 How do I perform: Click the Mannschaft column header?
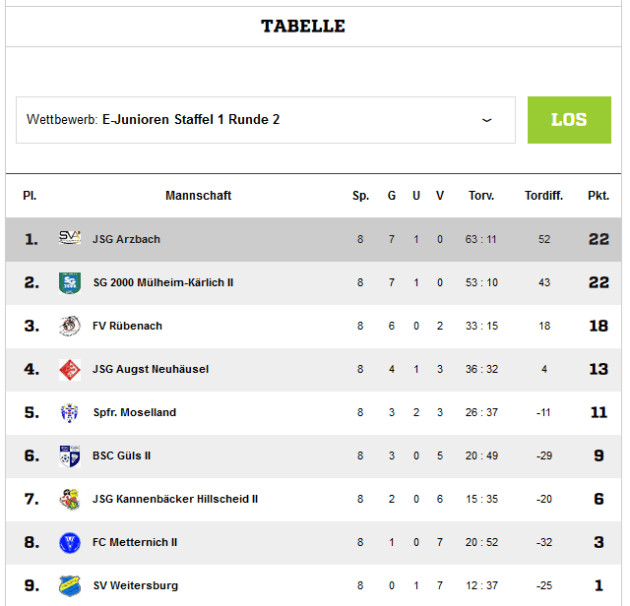(x=198, y=196)
